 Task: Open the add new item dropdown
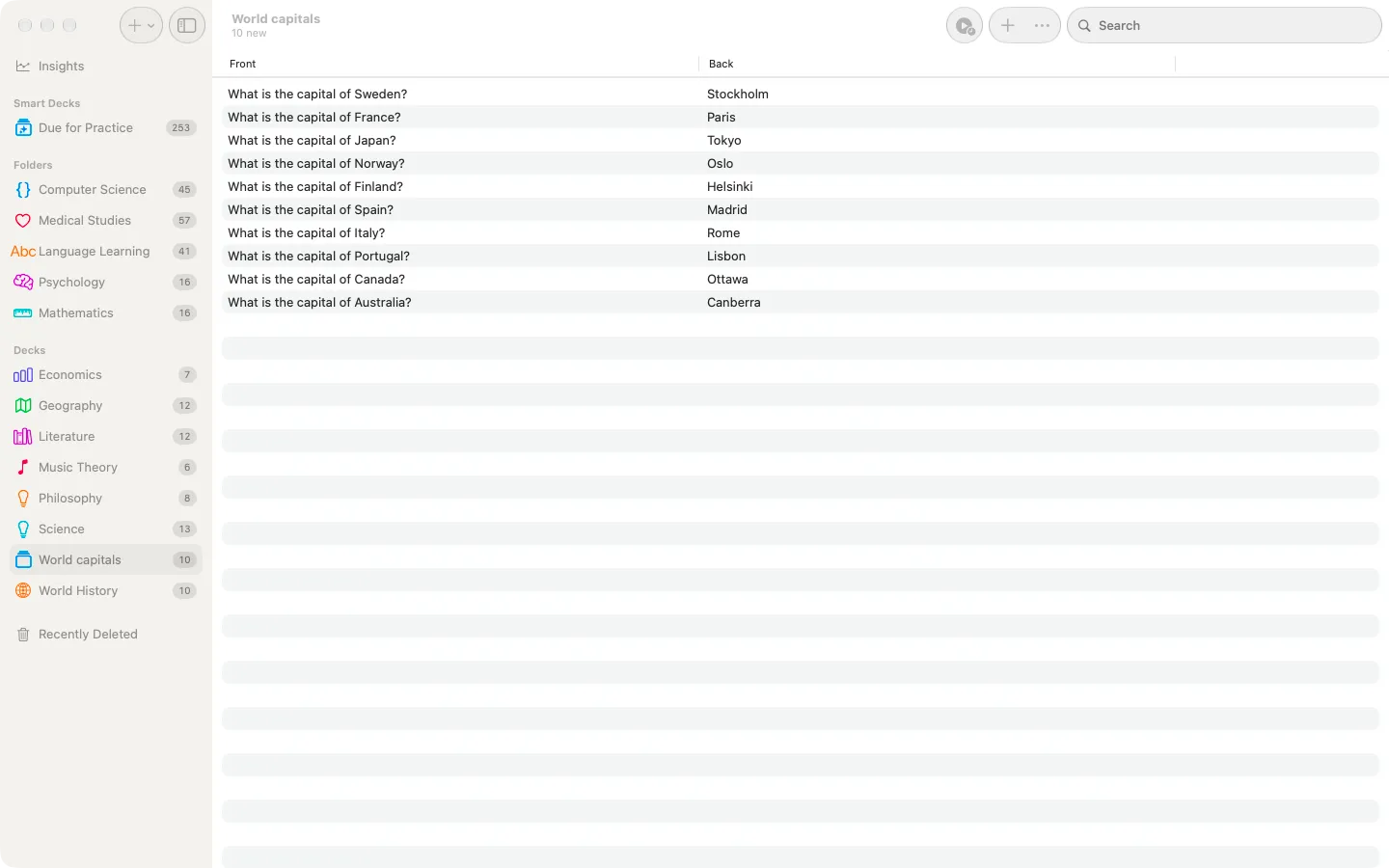(141, 26)
